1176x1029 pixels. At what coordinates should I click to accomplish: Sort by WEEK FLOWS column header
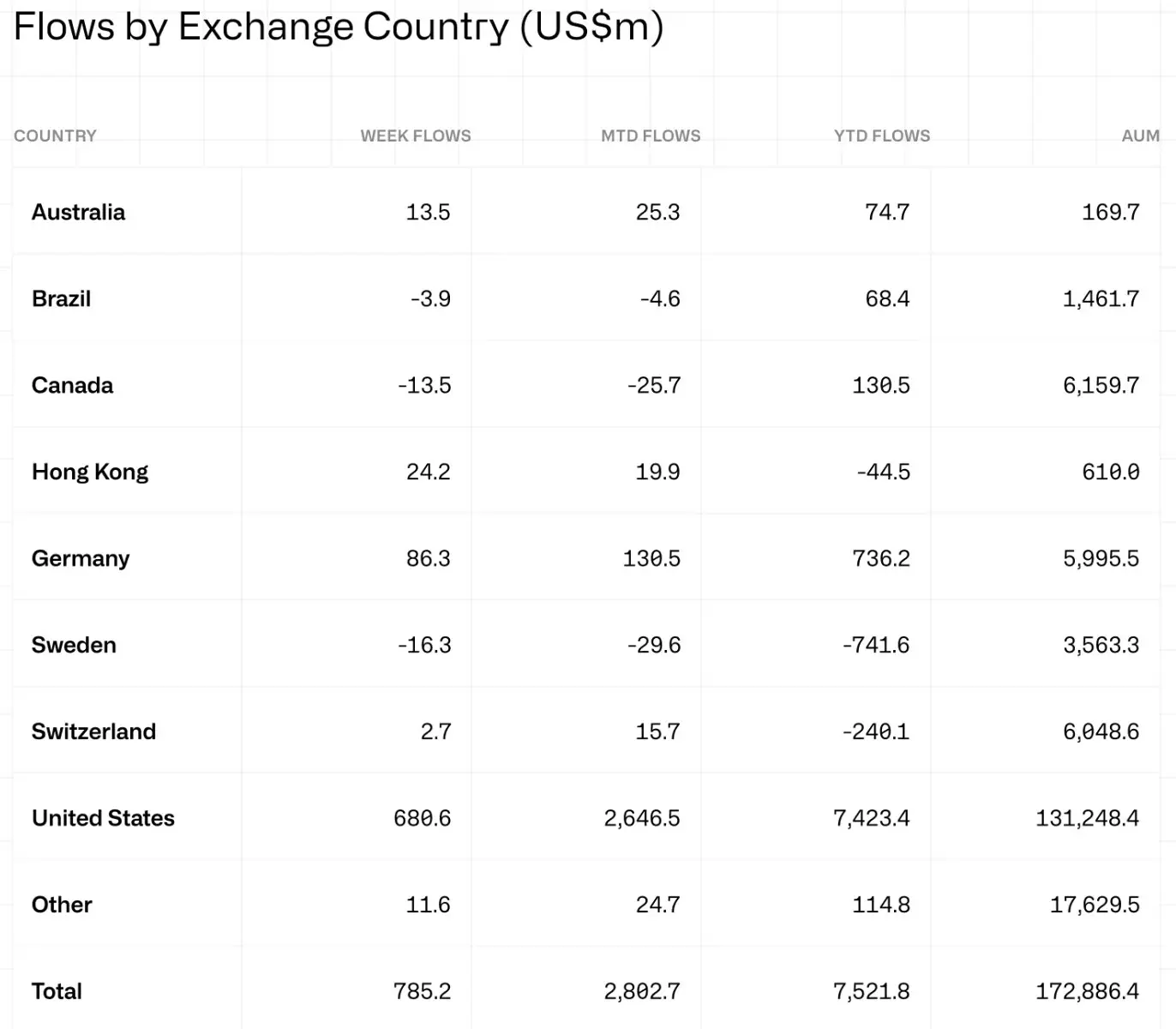point(416,135)
